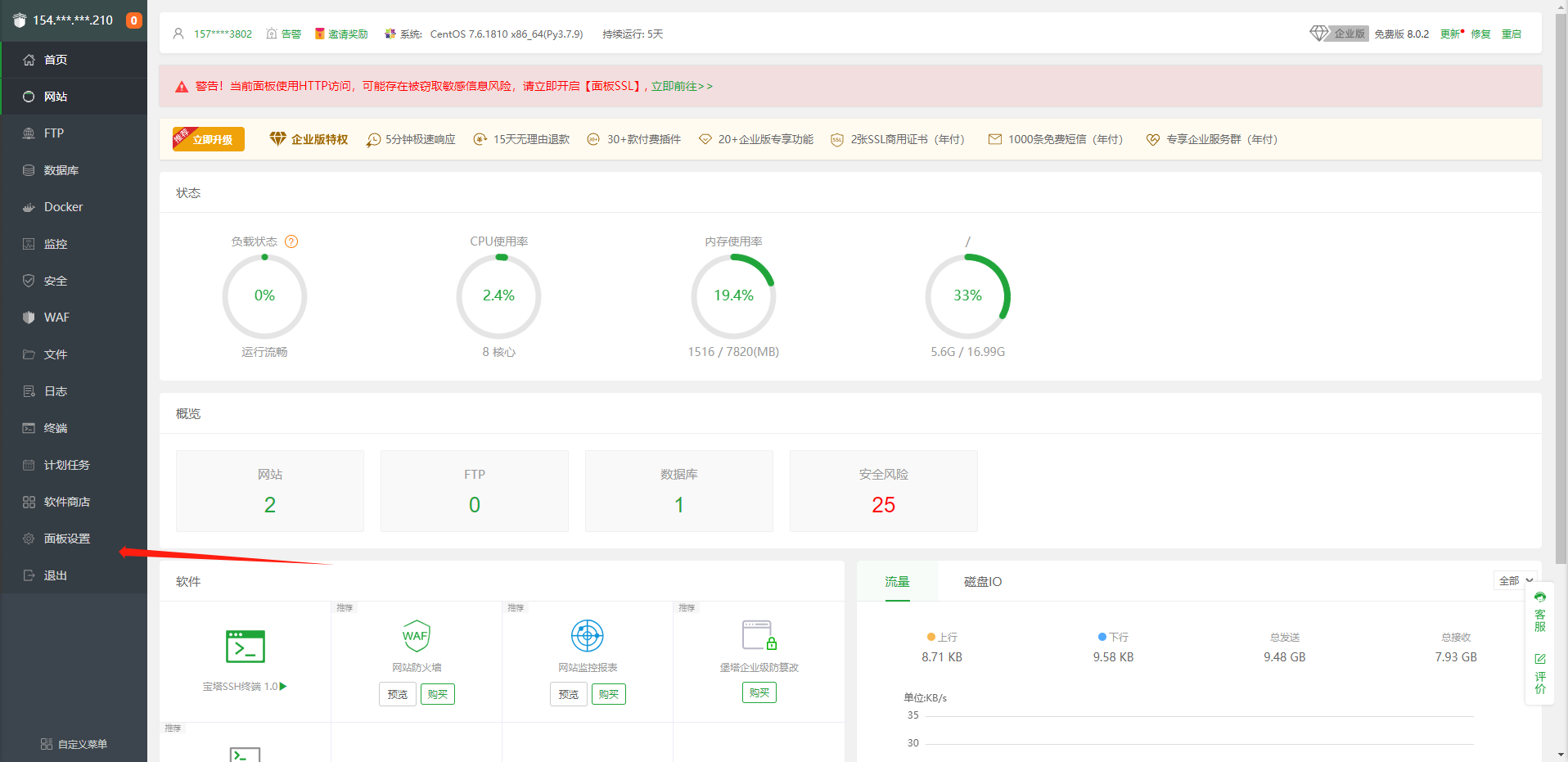
Task: Switch to the 流量 tab
Action: tap(897, 582)
